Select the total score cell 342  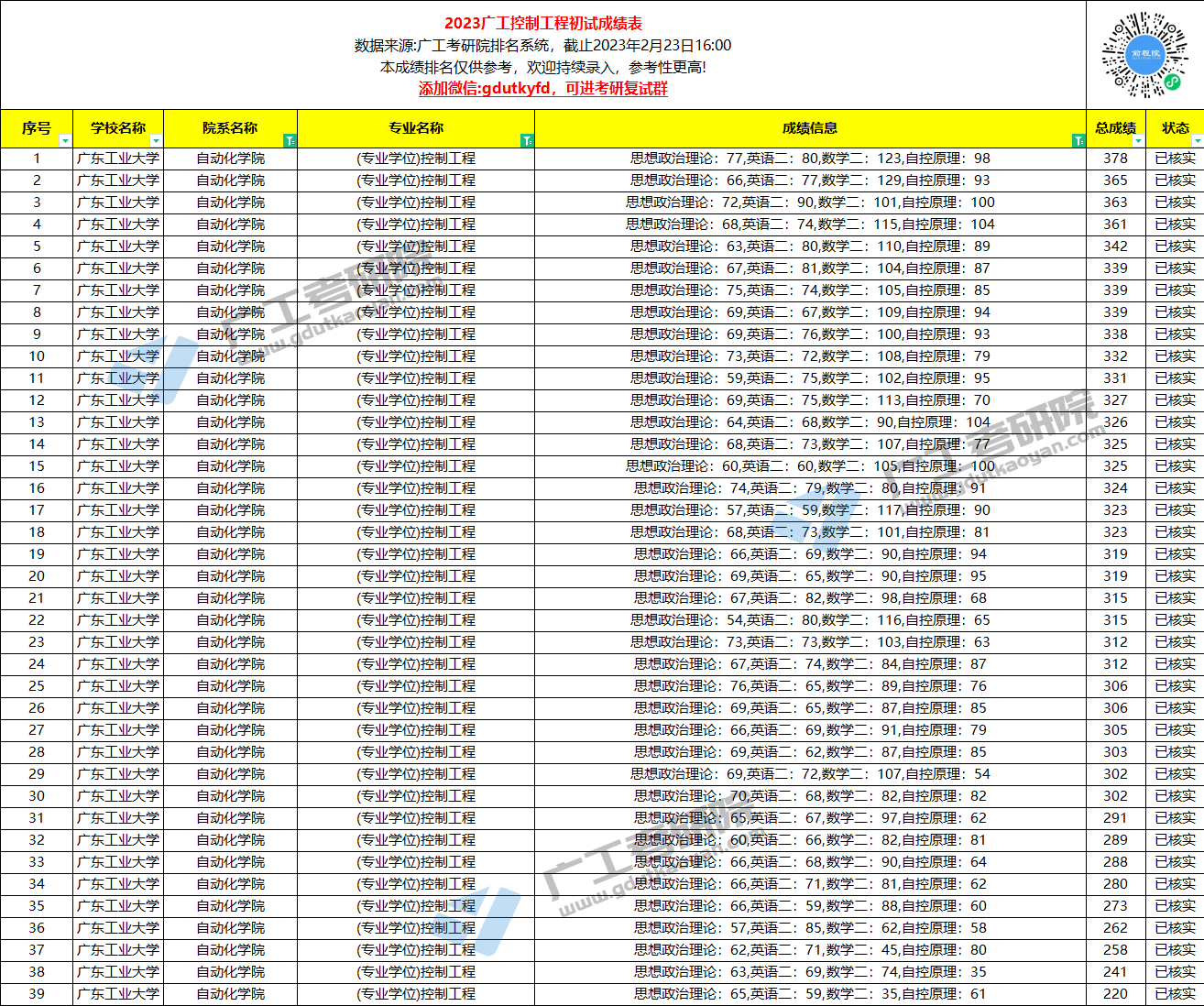pyautogui.click(x=1116, y=246)
